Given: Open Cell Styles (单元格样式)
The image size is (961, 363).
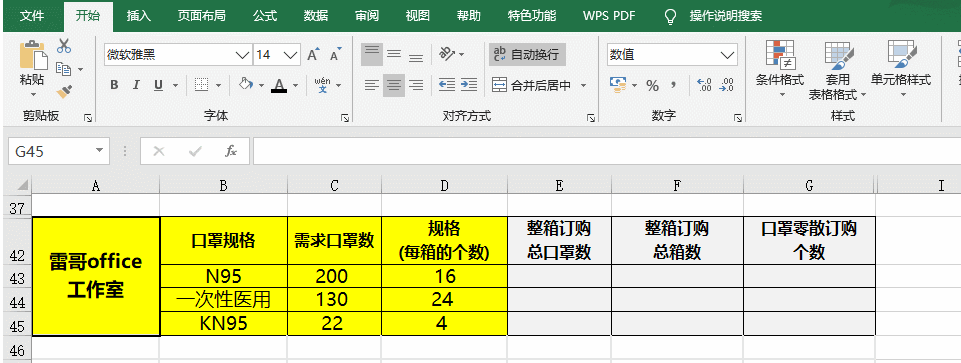Looking at the screenshot, I should click(x=900, y=69).
